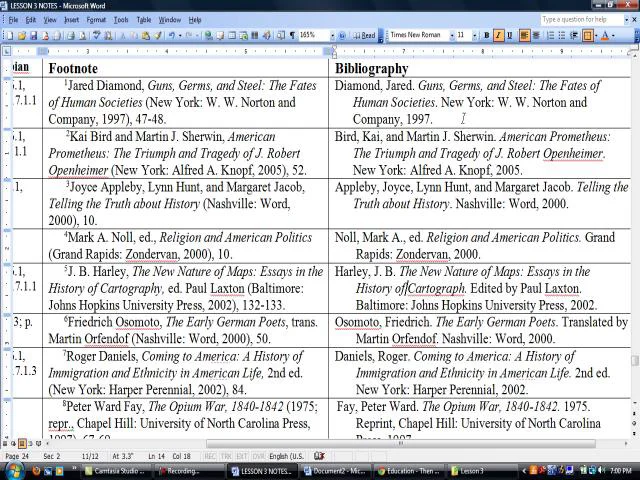Screen dimensions: 640x480
Task: Click the spelling status book icon
Action: [319, 456]
